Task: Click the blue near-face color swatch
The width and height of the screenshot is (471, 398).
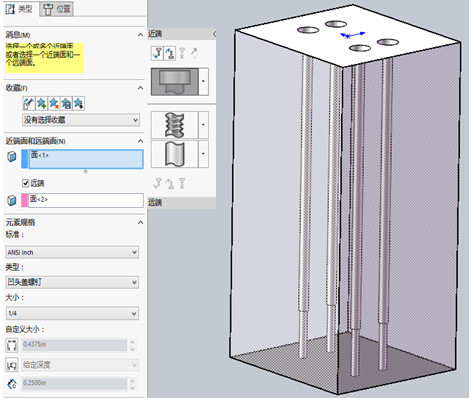Action: pyautogui.click(x=25, y=159)
